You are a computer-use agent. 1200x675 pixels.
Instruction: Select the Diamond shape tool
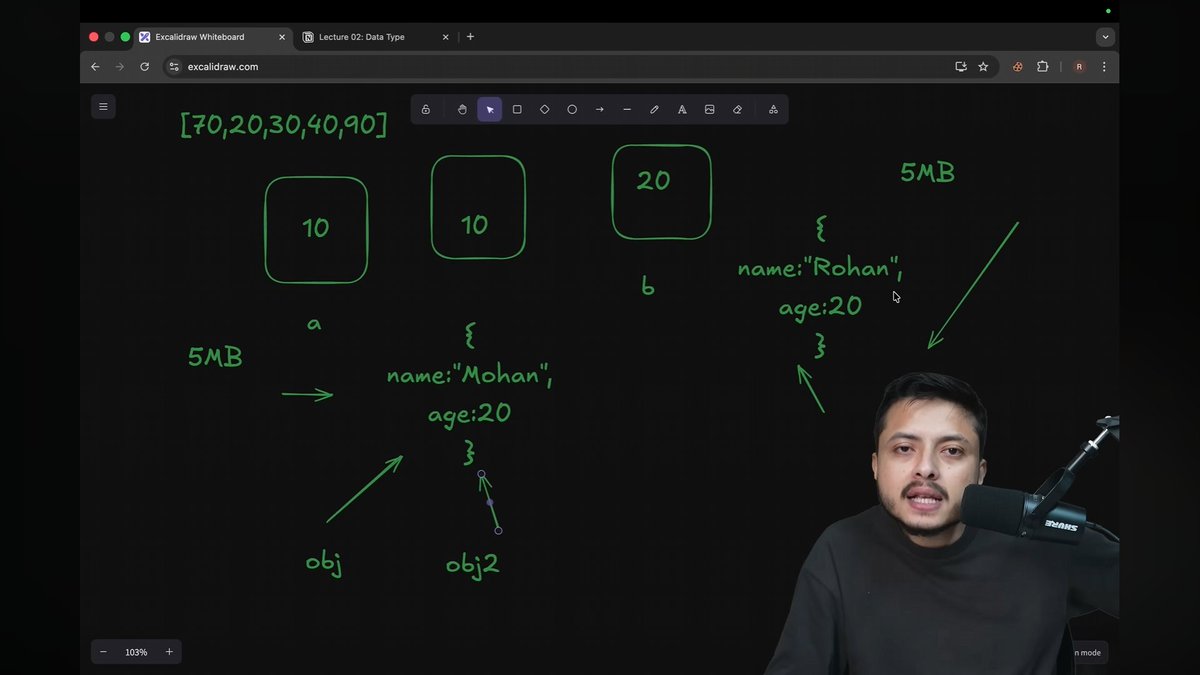point(545,109)
